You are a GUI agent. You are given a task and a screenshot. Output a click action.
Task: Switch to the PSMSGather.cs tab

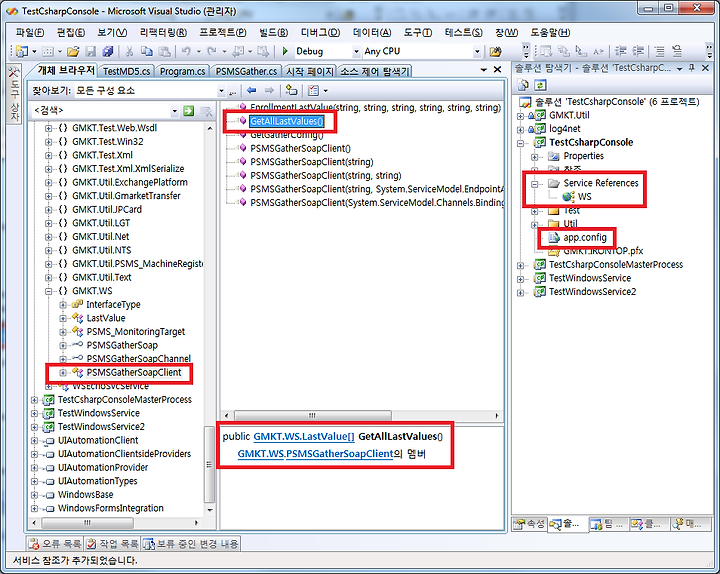pos(246,71)
